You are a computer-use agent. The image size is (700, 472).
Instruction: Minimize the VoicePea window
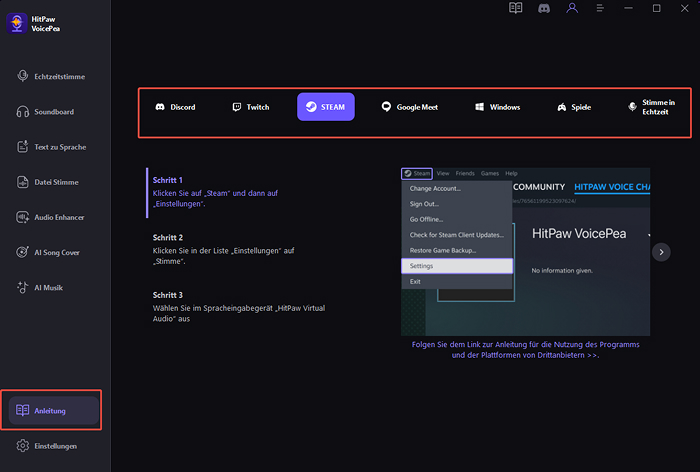click(x=628, y=8)
